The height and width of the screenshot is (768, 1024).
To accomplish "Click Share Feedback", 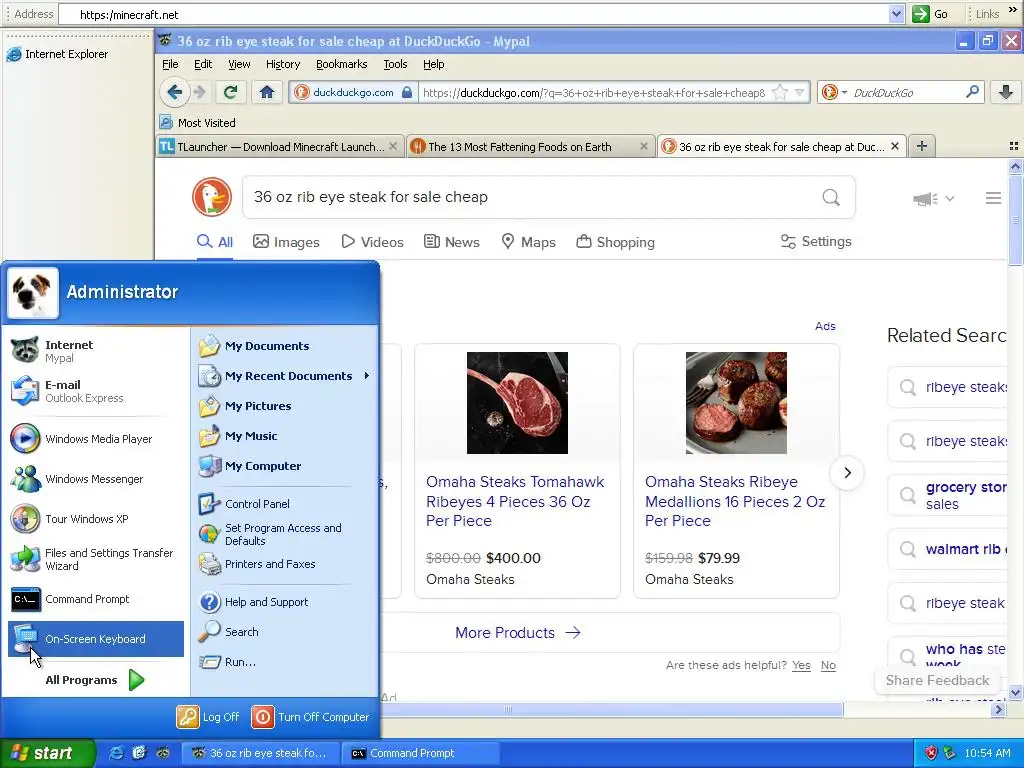I will coord(937,680).
